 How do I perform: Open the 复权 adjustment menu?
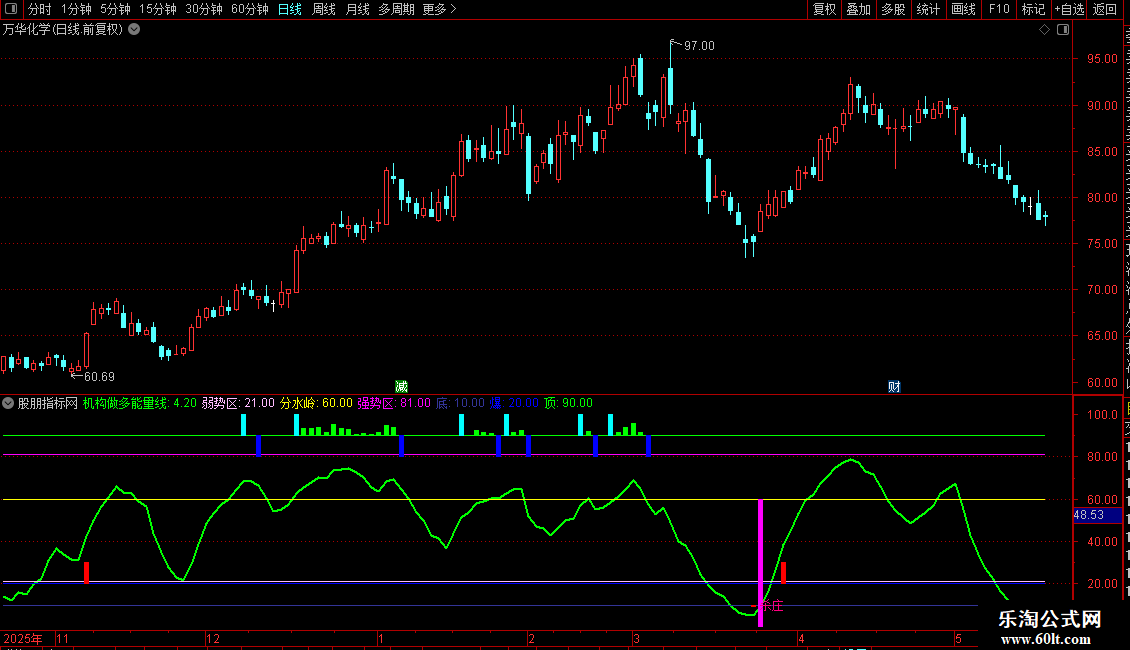824,9
